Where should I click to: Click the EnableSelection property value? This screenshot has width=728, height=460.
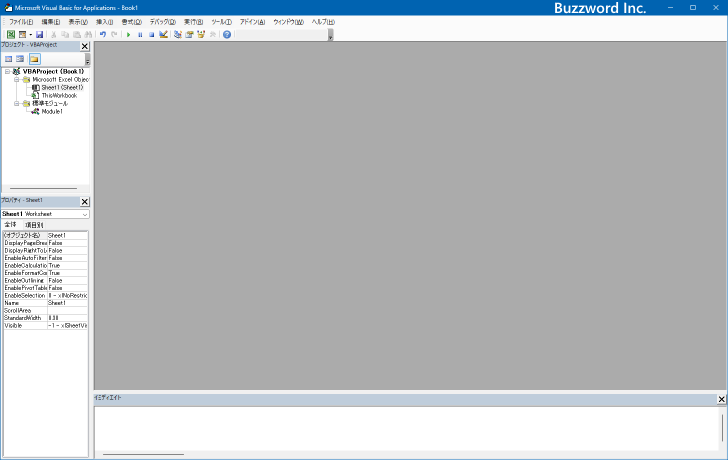pos(67,295)
